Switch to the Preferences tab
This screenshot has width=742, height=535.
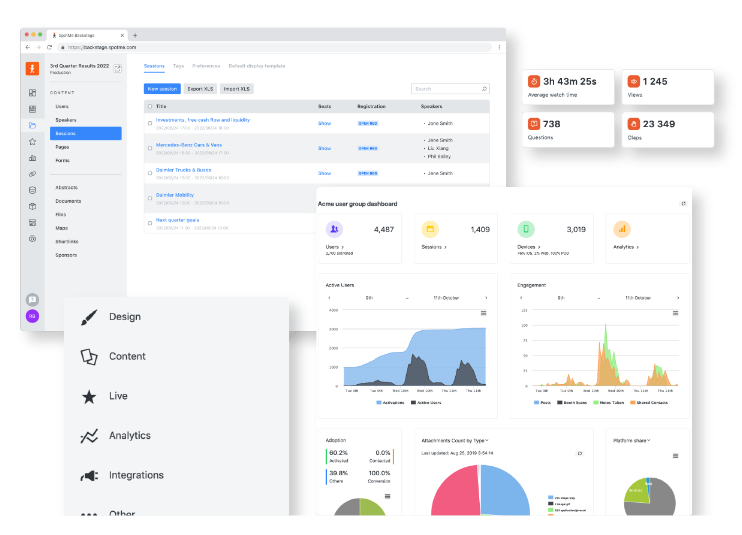(x=206, y=66)
